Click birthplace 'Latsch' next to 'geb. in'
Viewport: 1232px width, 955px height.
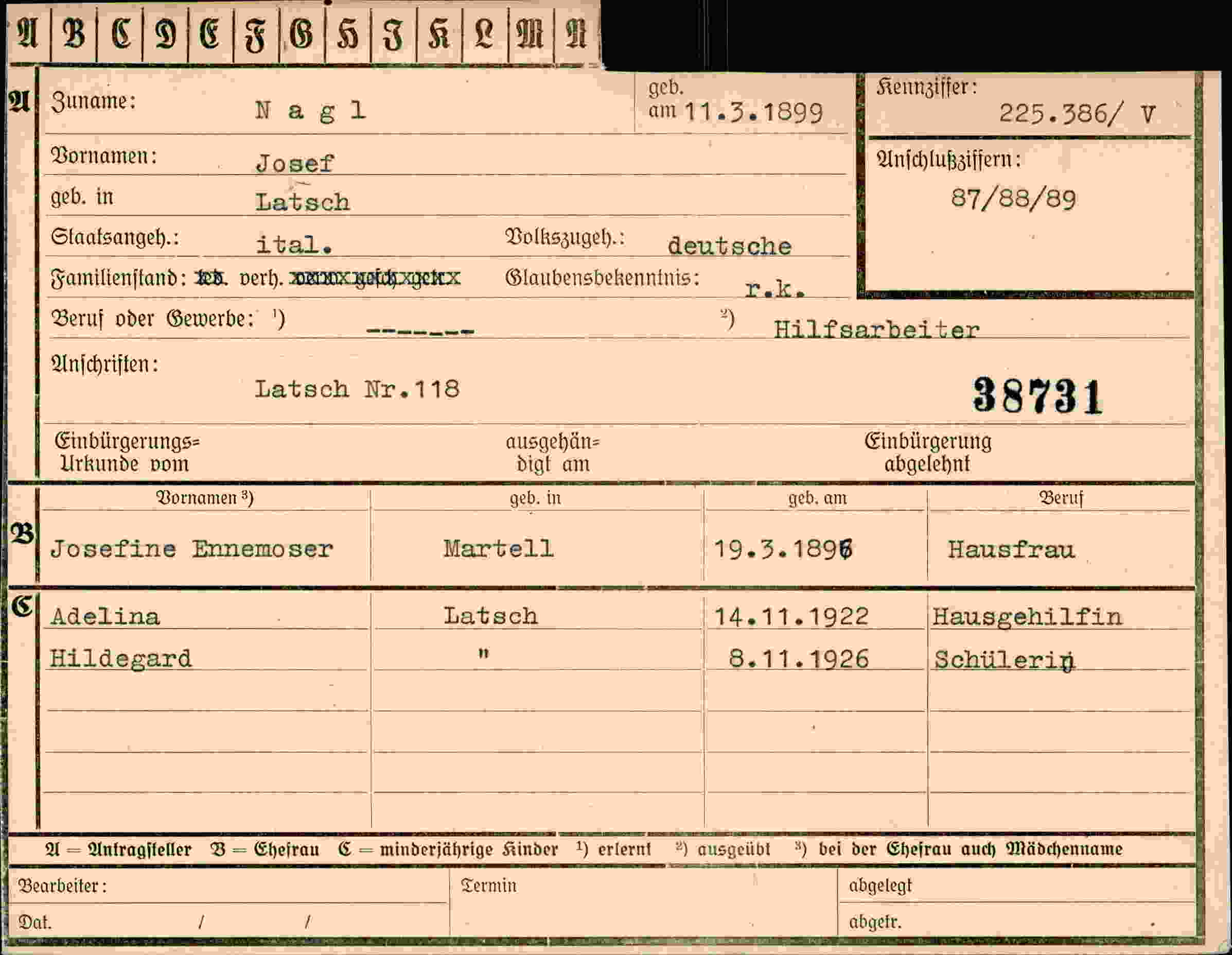click(303, 202)
